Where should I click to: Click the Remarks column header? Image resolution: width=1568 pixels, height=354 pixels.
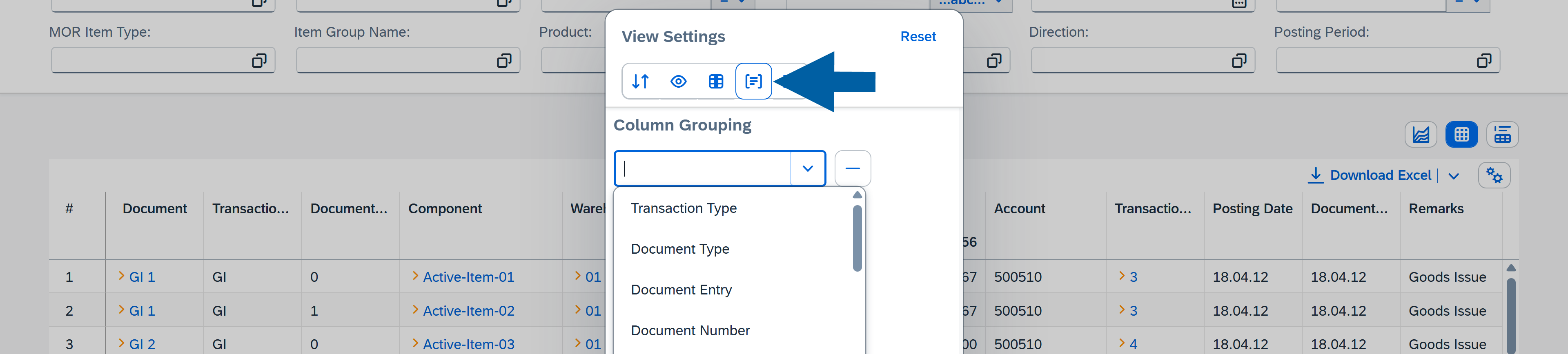[x=1436, y=209]
